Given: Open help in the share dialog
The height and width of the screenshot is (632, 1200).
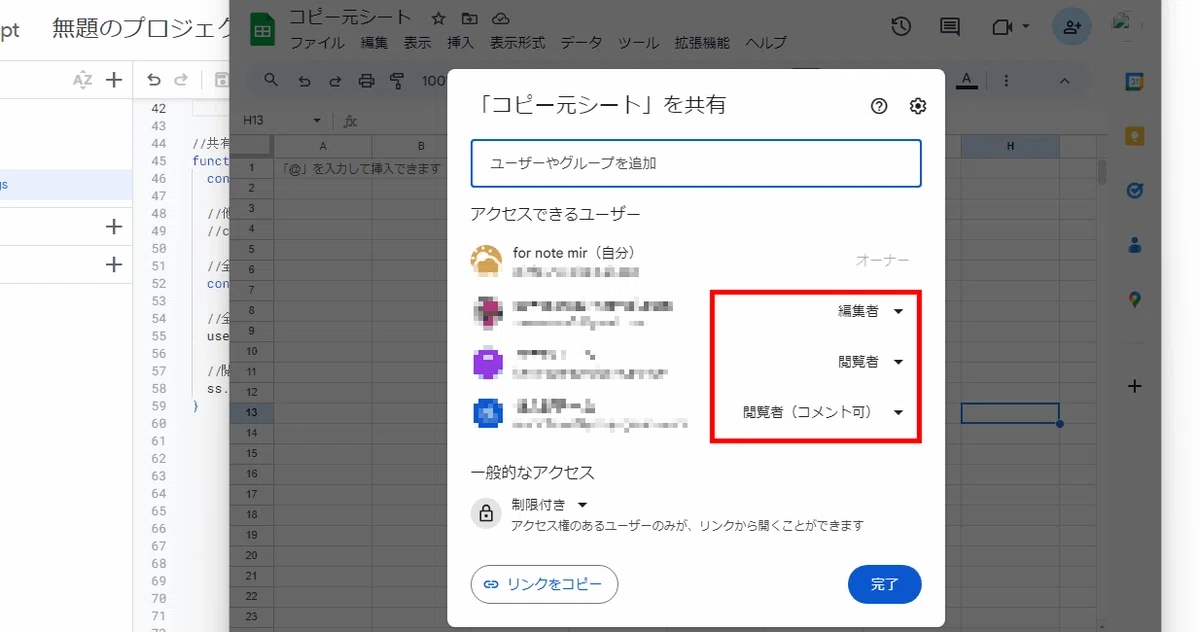Looking at the screenshot, I should tap(879, 106).
